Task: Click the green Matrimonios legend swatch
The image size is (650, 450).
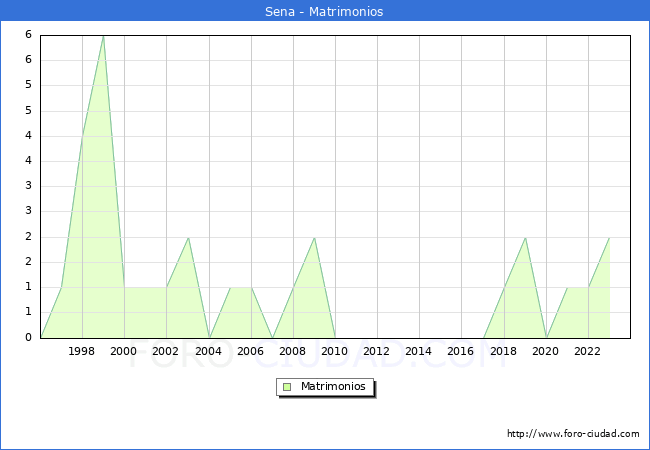Action: point(287,387)
